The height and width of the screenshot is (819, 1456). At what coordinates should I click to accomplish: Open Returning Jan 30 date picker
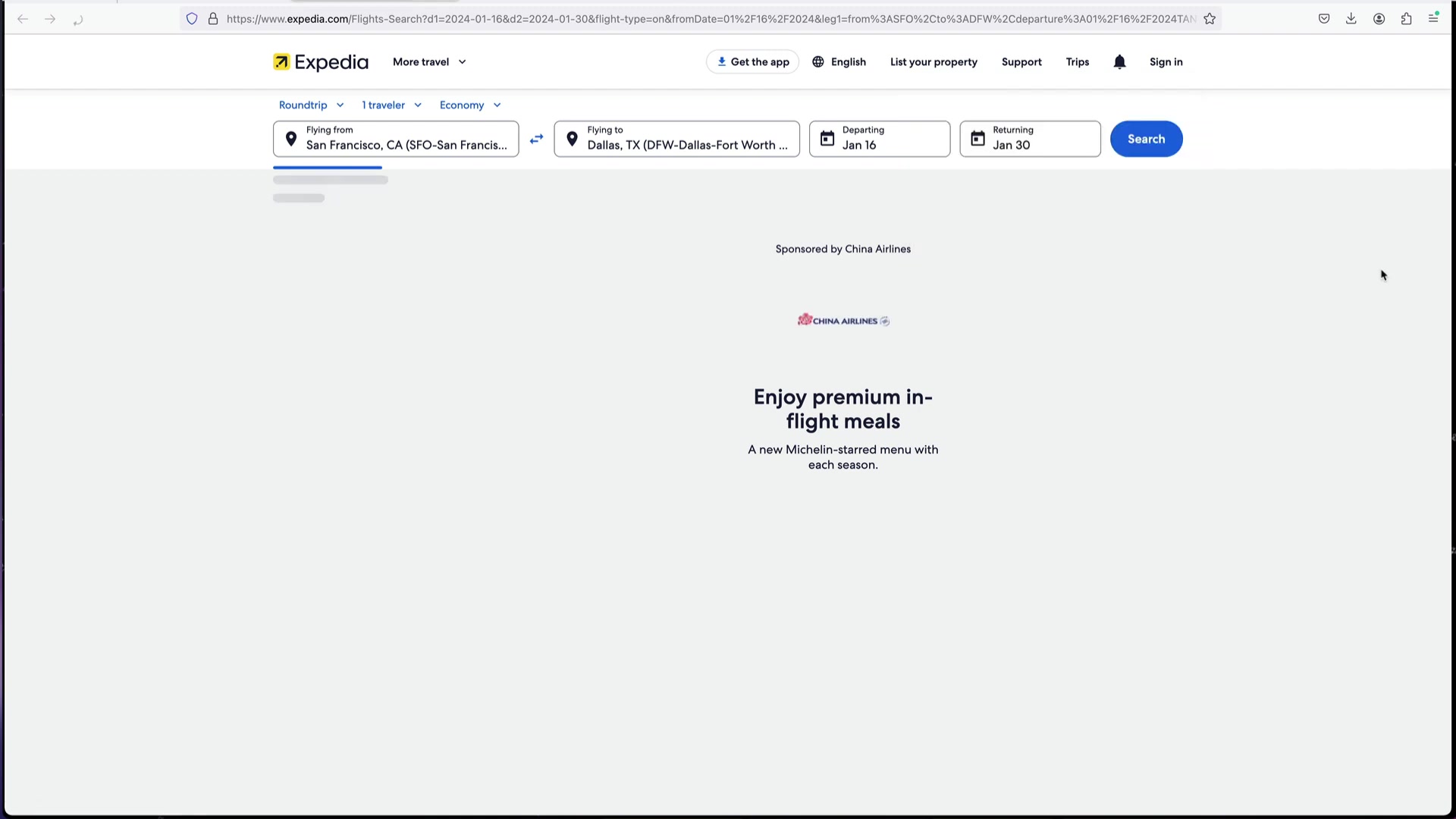tap(1030, 139)
